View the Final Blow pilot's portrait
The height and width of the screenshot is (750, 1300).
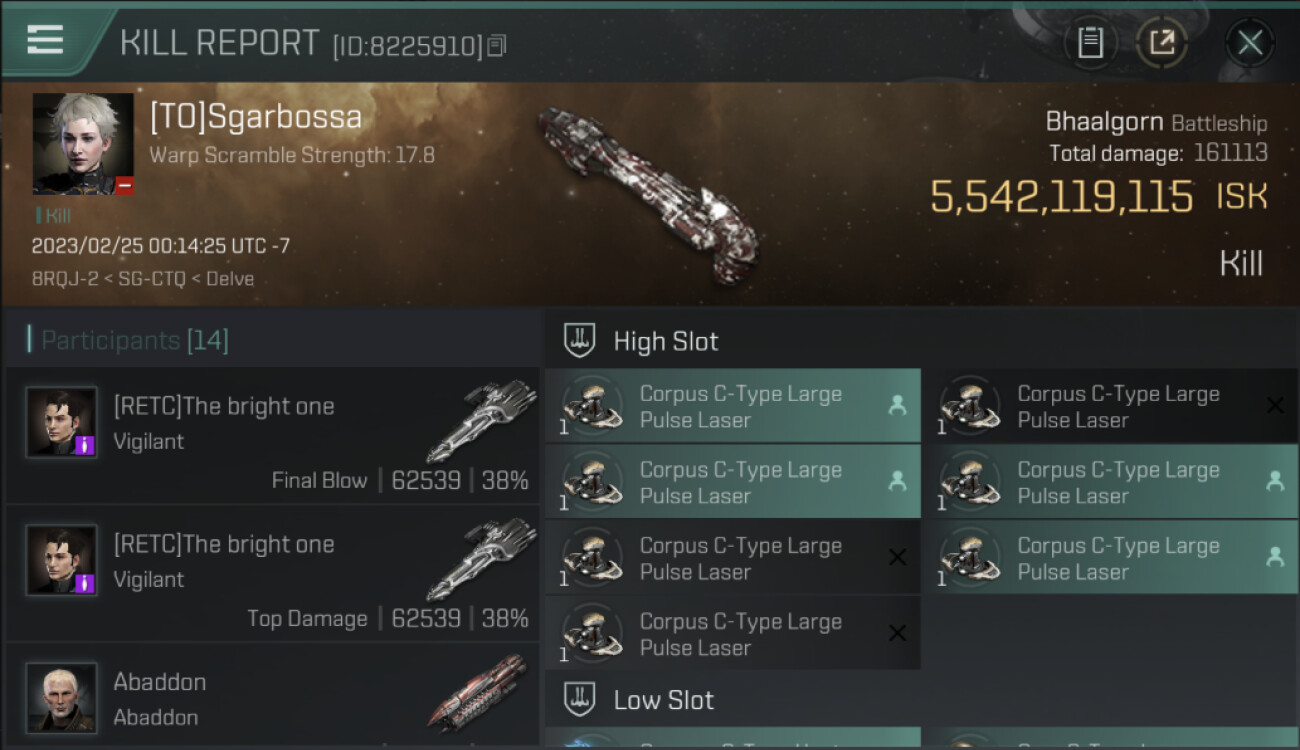coord(61,421)
